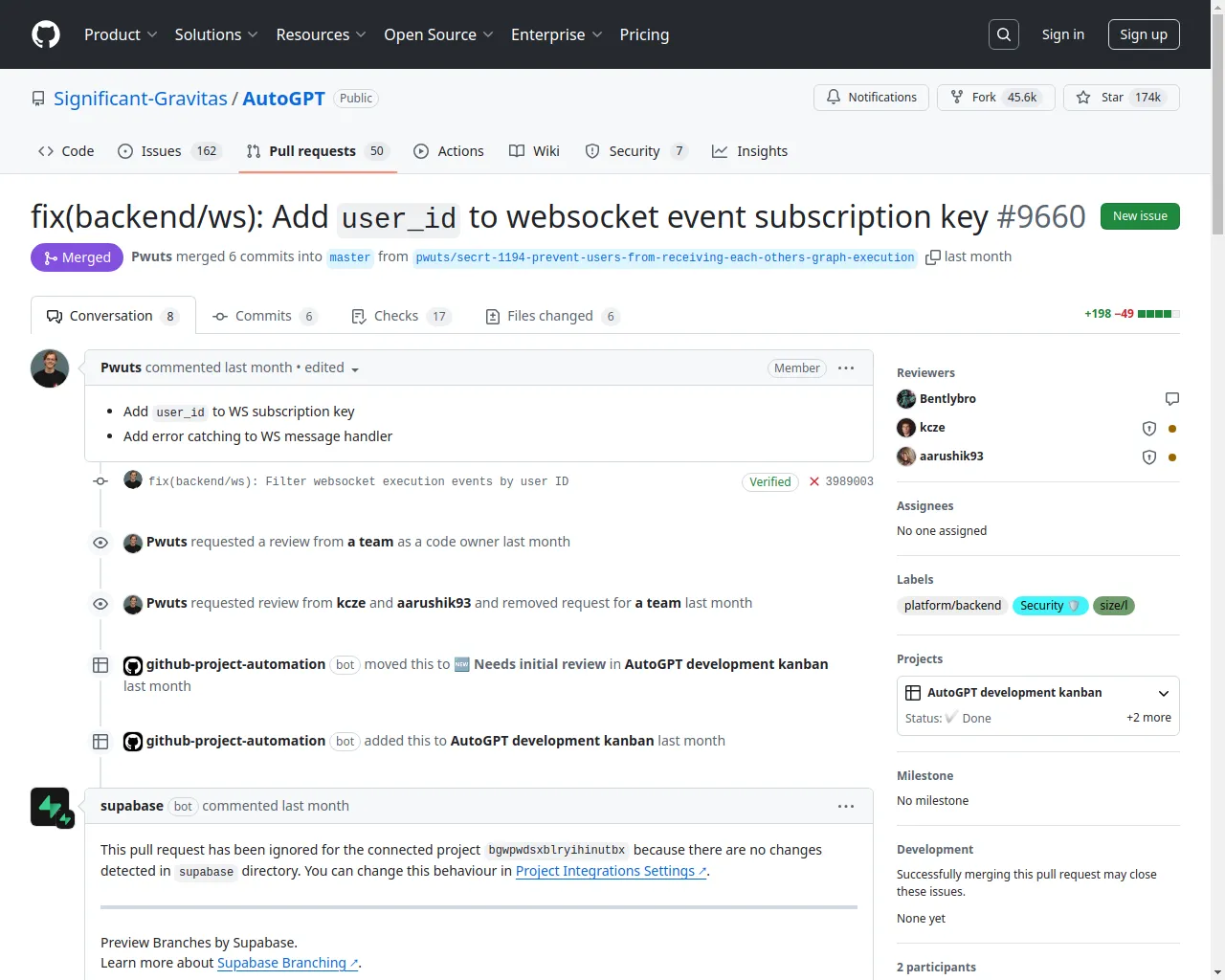The width and height of the screenshot is (1225, 980).
Task: Fork the repository via Fork button
Action: pyautogui.click(x=995, y=98)
